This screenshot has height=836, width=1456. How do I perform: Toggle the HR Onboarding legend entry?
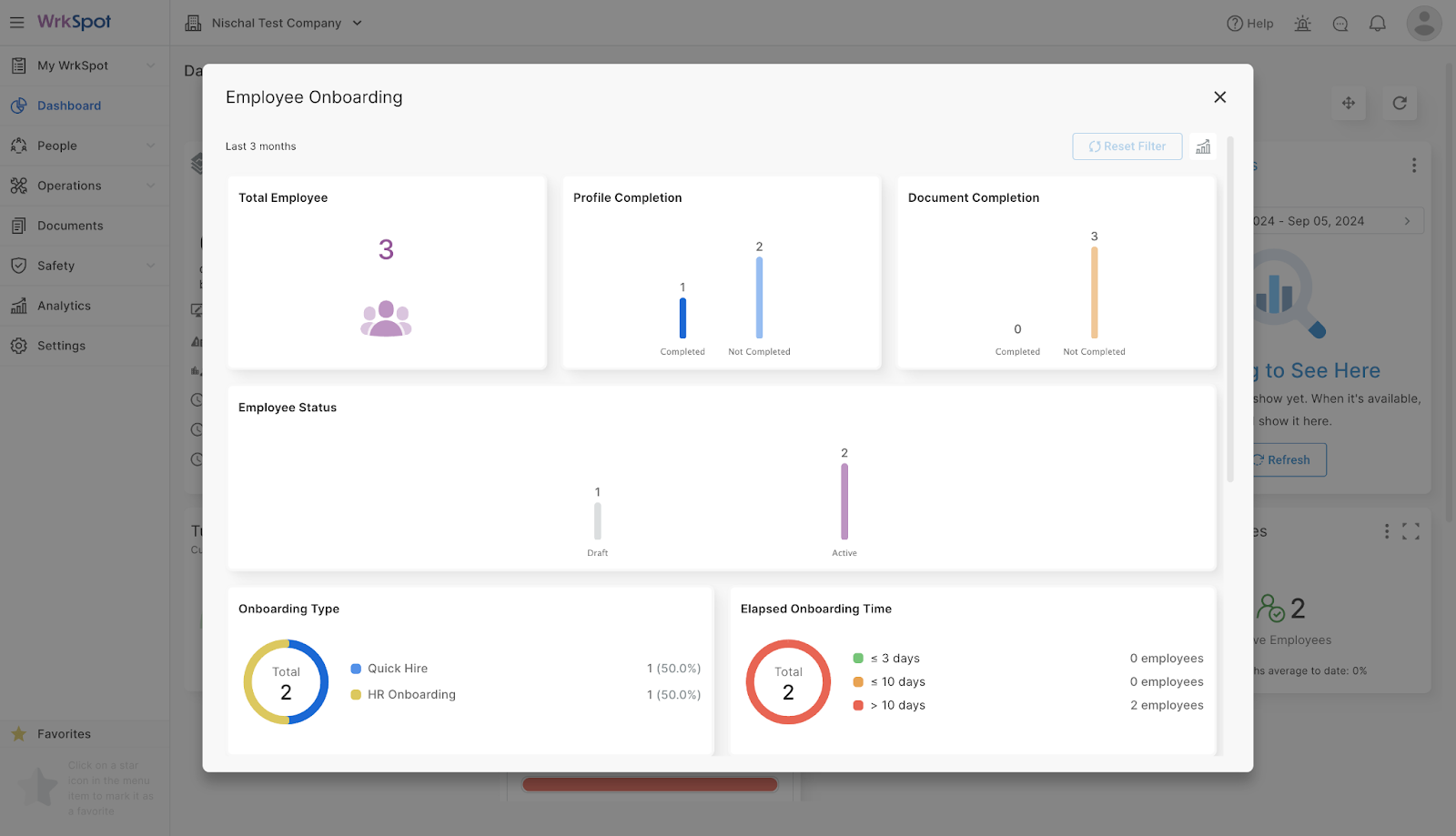click(x=411, y=694)
